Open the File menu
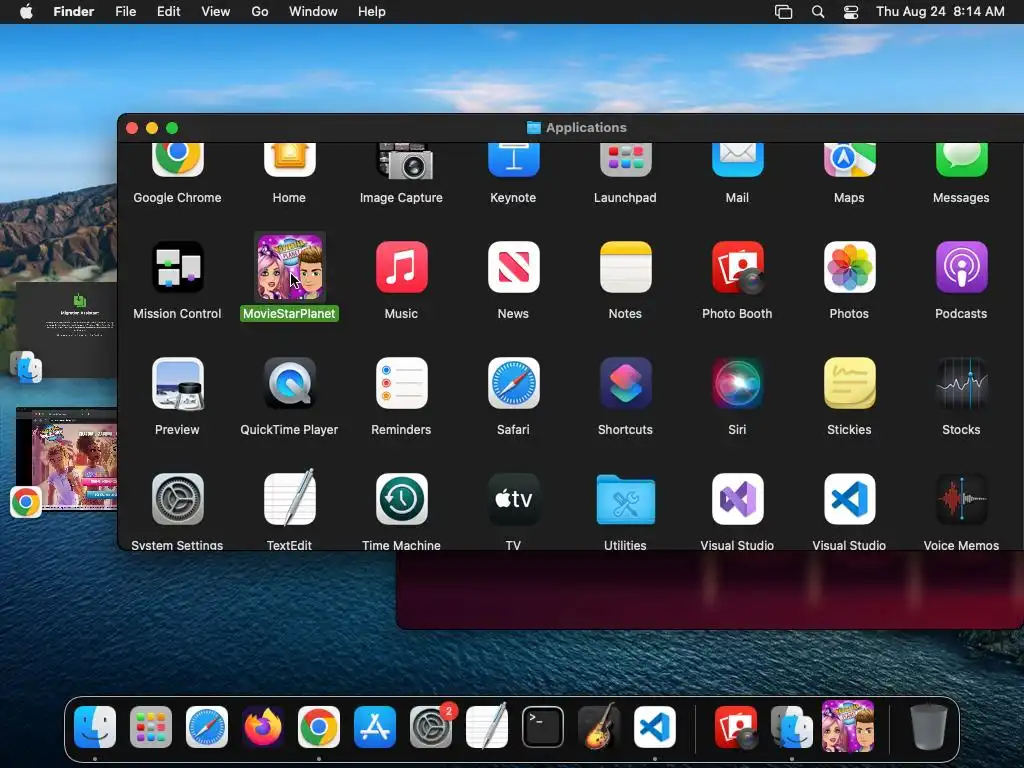The width and height of the screenshot is (1024, 768). tap(125, 11)
